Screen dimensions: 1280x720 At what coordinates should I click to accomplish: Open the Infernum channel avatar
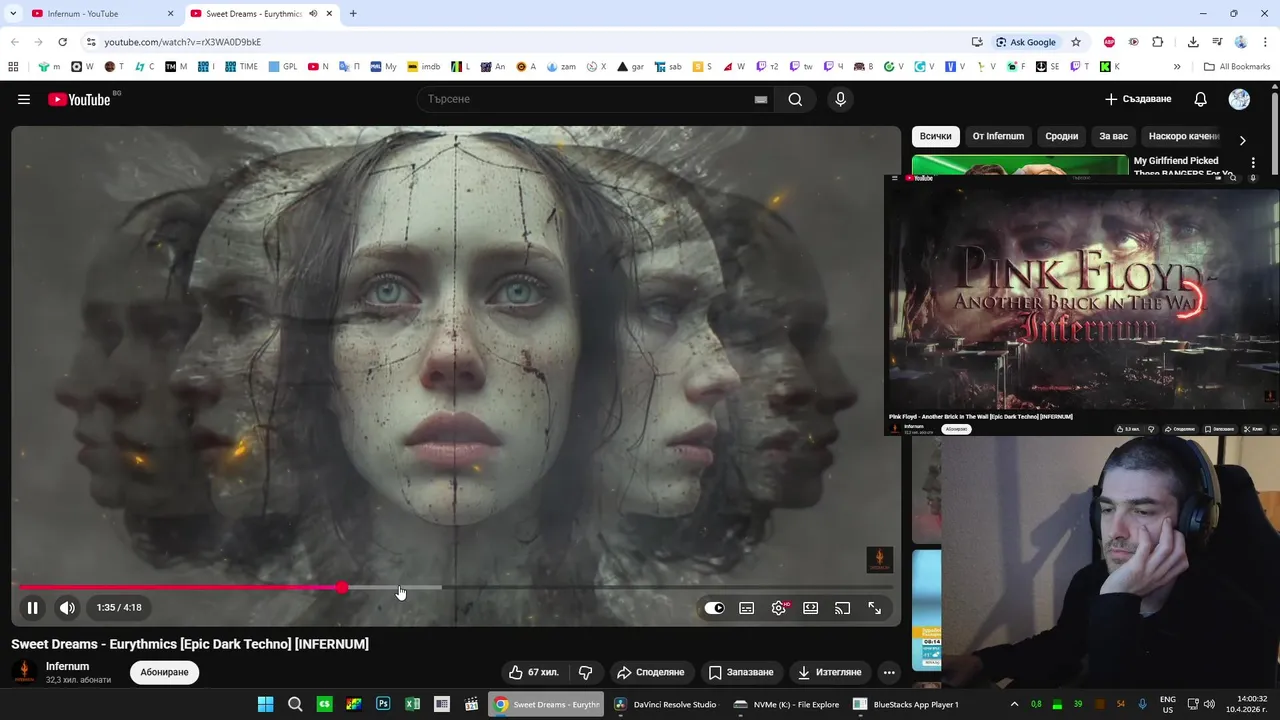click(24, 672)
